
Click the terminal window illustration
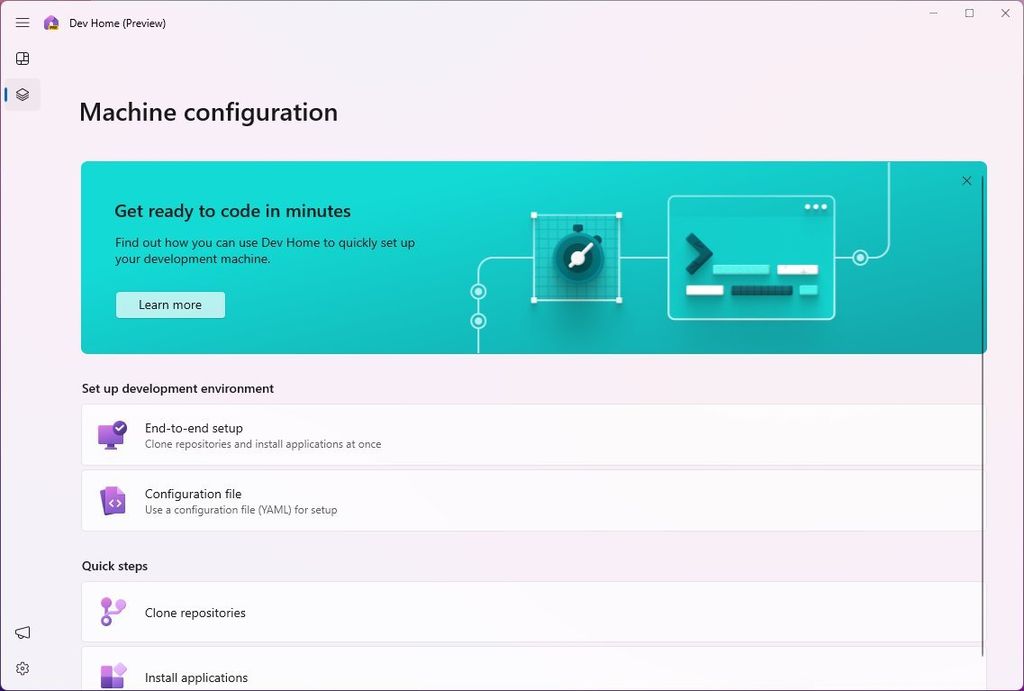point(751,258)
